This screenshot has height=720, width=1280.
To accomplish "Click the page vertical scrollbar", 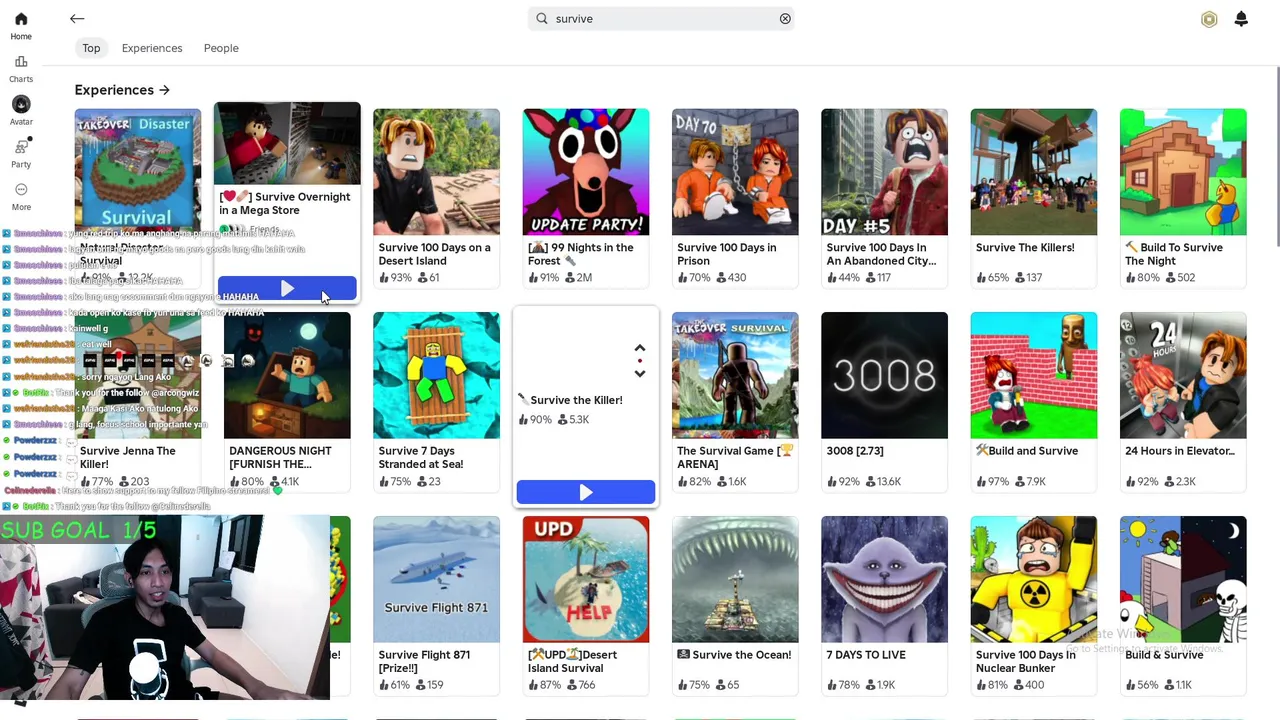I will (x=1276, y=155).
